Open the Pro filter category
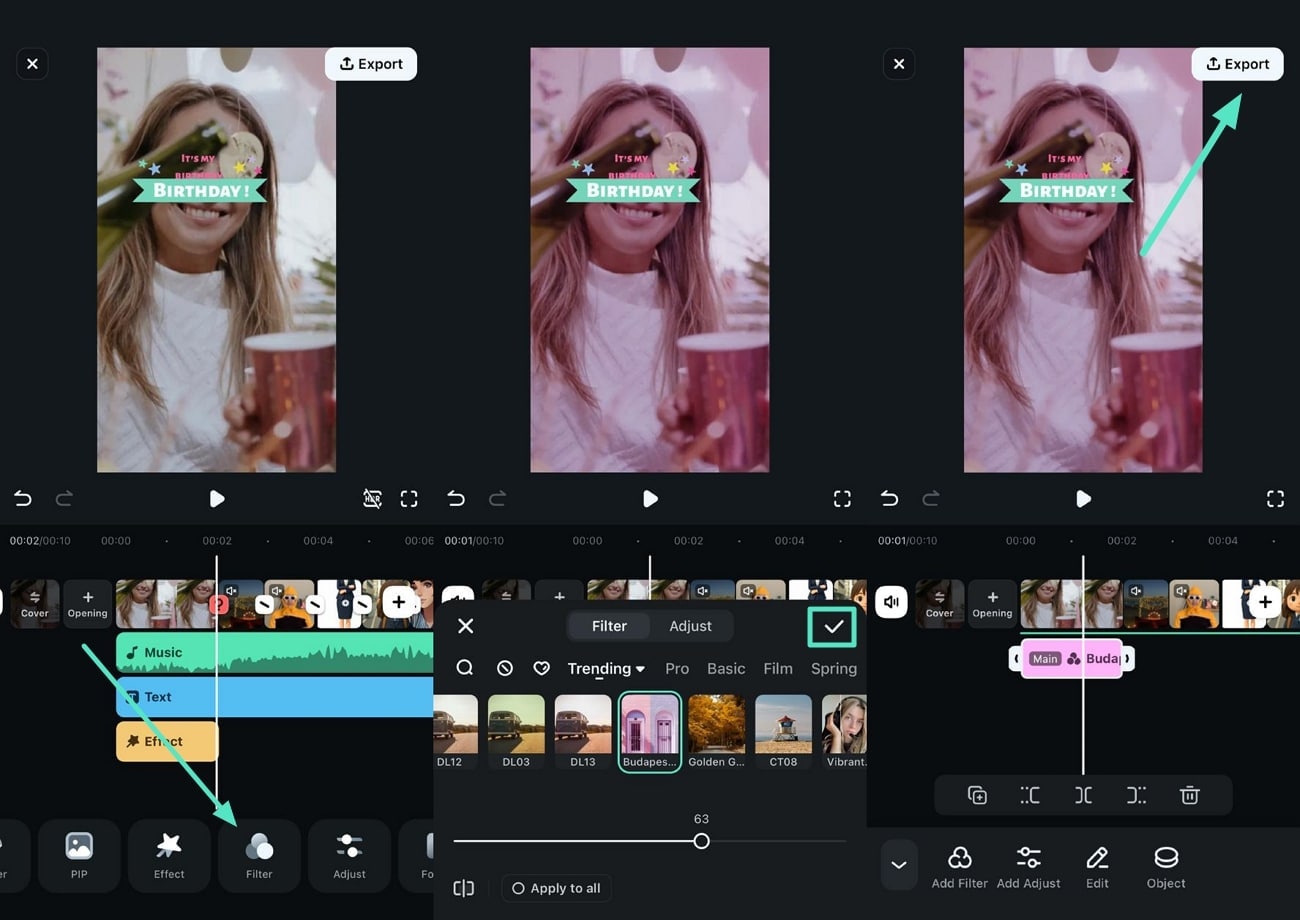 click(677, 669)
